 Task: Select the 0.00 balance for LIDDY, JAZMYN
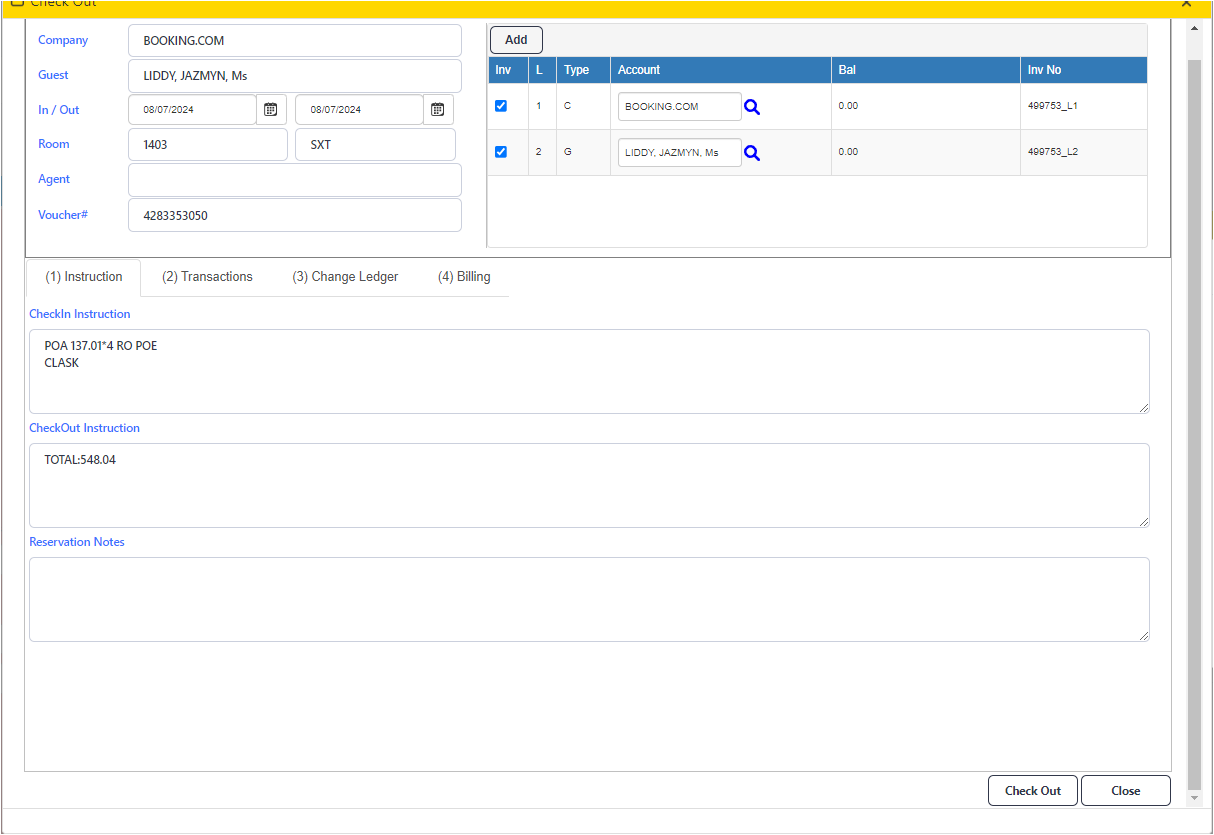(848, 152)
